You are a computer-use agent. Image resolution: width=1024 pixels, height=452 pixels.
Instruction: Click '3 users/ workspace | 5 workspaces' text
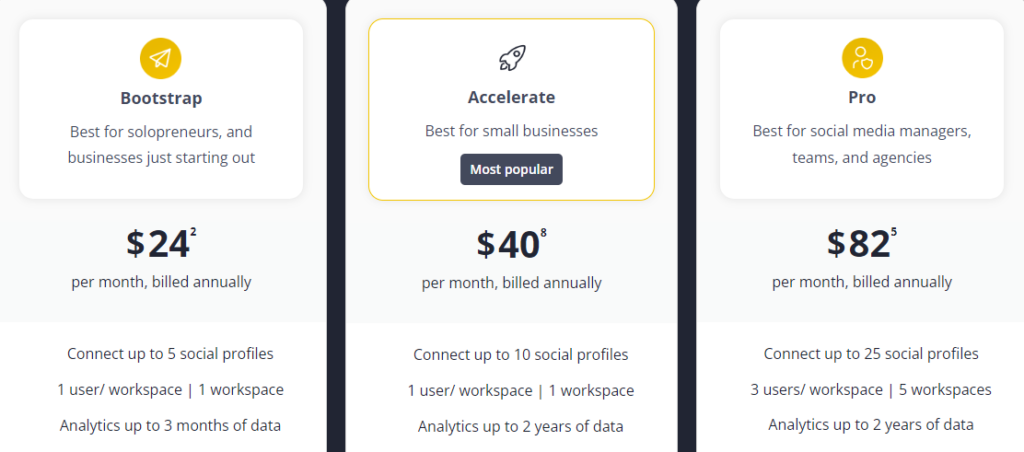click(x=871, y=390)
